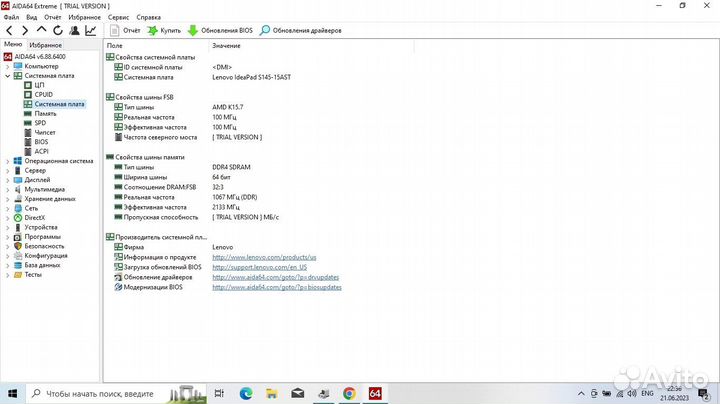Select the Память item in the tree
The height and width of the screenshot is (404, 720).
[45, 113]
